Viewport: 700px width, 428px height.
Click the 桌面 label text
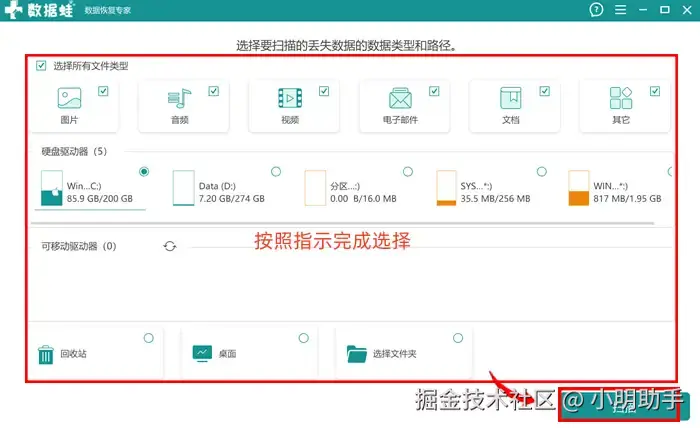pyautogui.click(x=227, y=354)
